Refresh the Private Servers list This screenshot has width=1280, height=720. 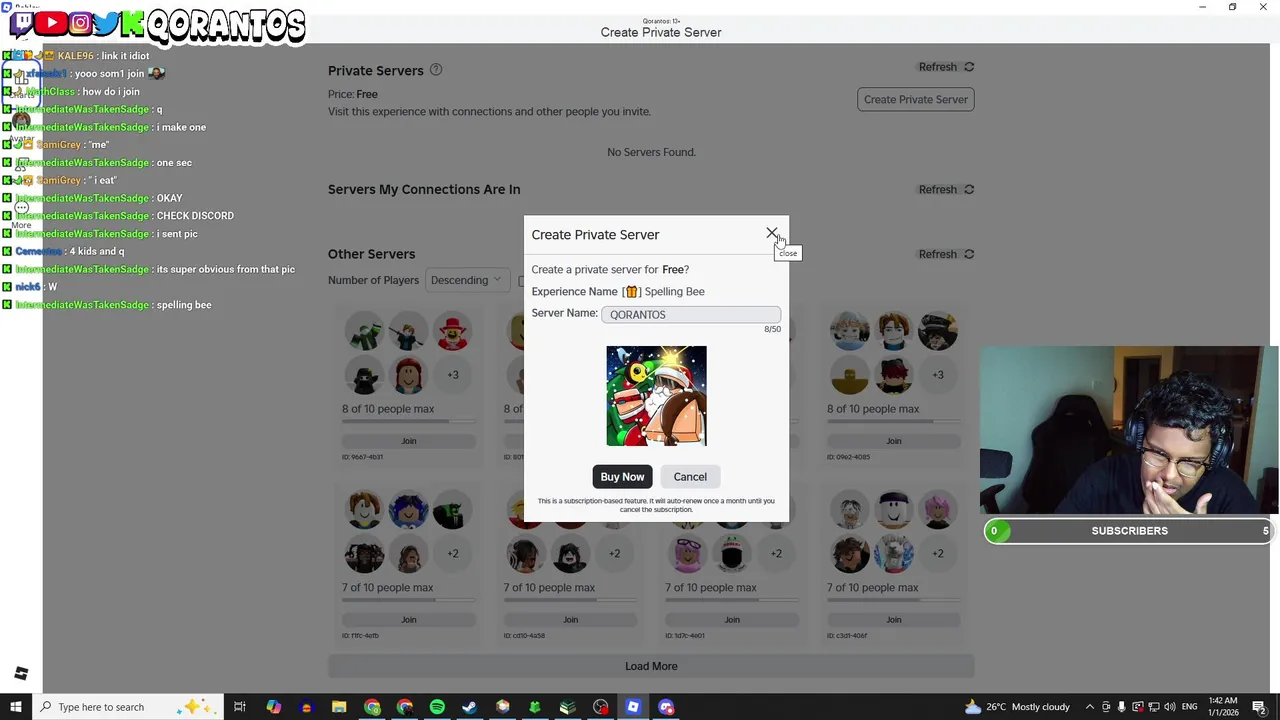946,67
